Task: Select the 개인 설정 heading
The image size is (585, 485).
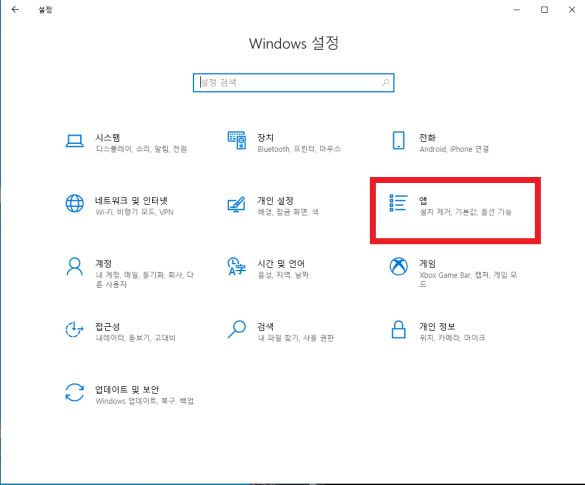Action: (x=275, y=200)
